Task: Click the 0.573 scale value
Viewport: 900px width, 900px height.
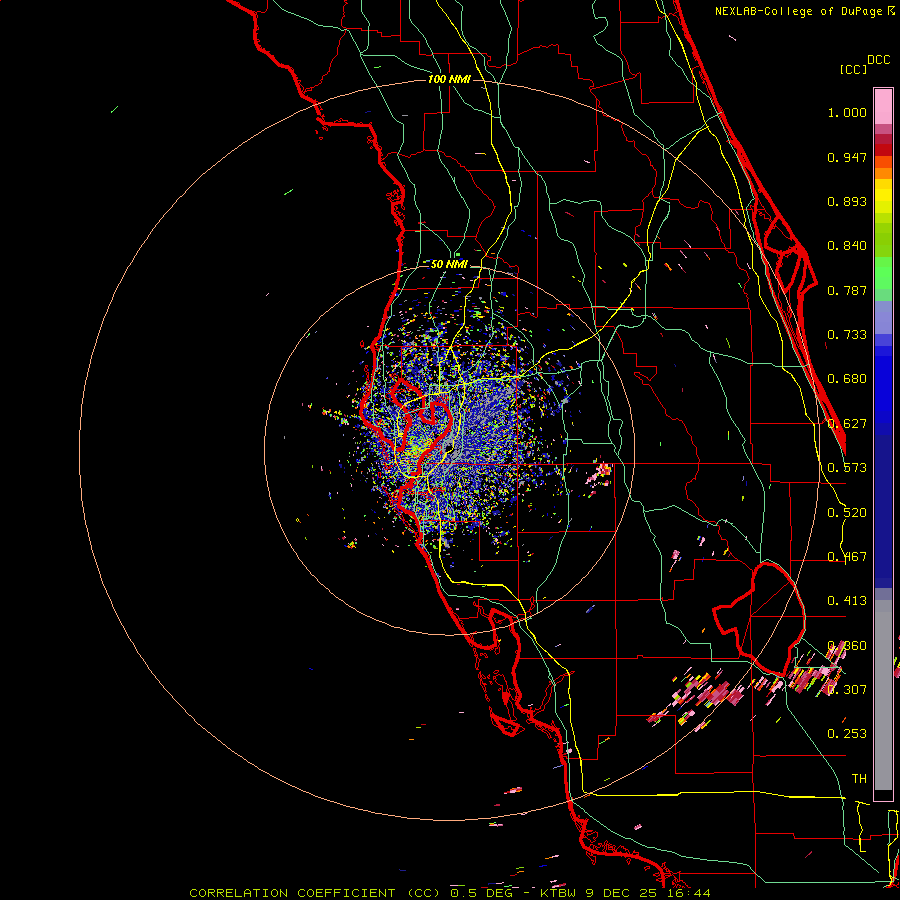Action: (x=847, y=468)
